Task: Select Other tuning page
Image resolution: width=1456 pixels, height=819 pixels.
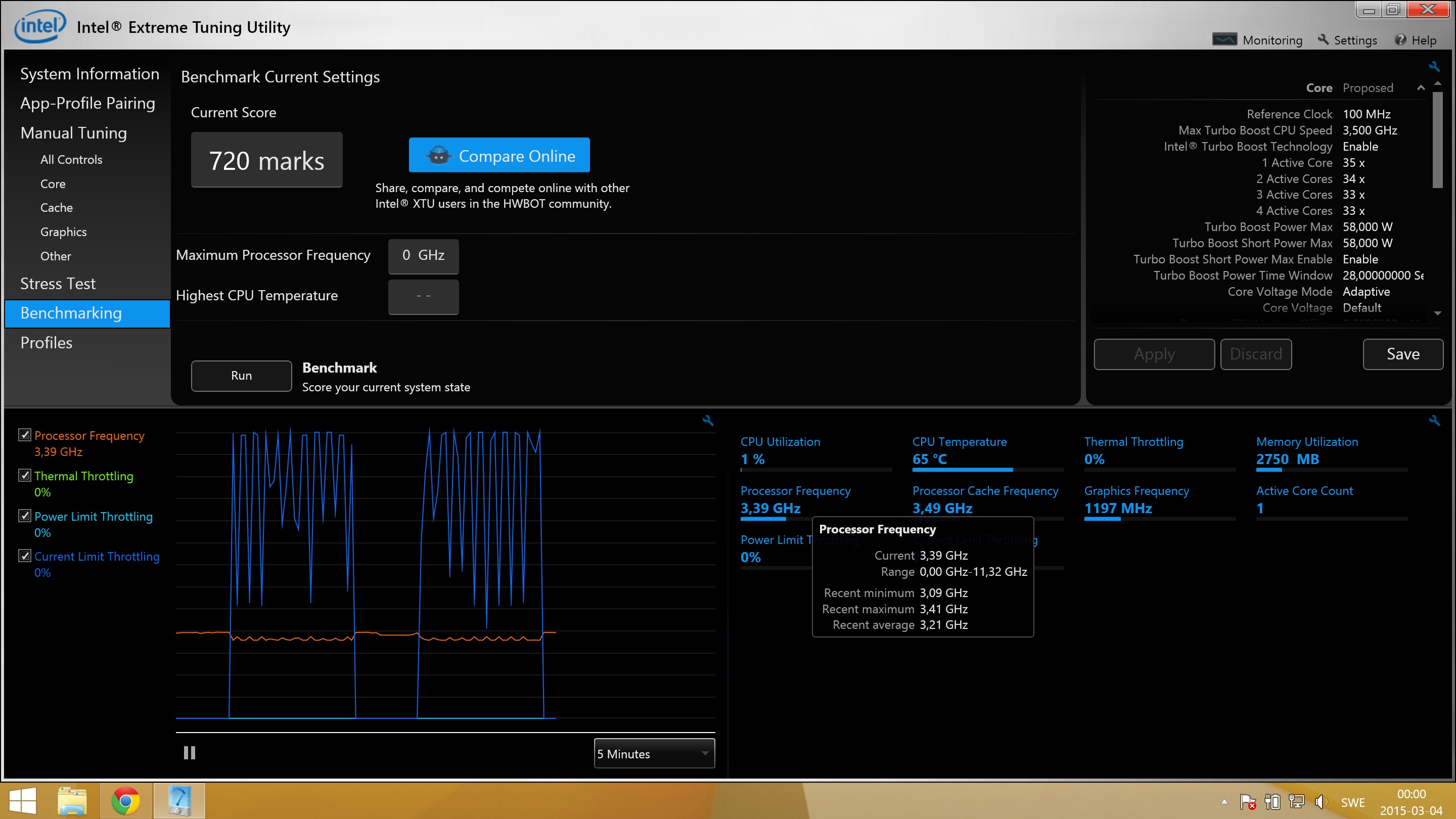Action: click(x=56, y=256)
